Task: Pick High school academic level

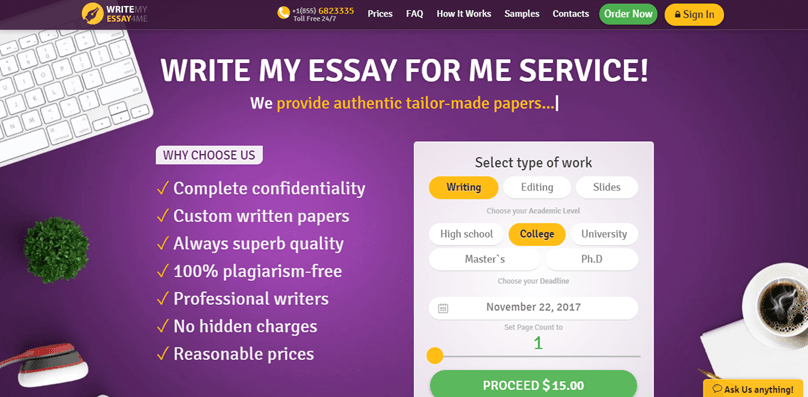Action: click(466, 234)
